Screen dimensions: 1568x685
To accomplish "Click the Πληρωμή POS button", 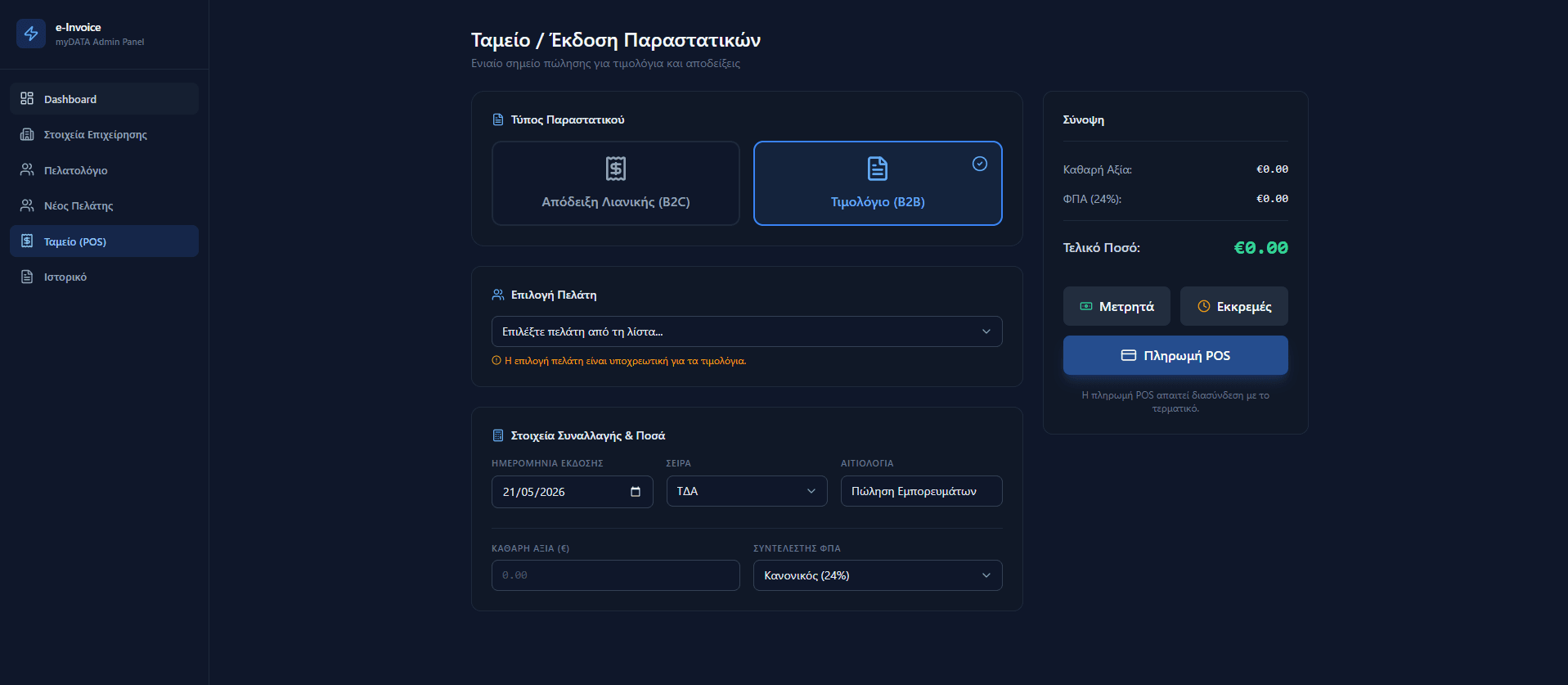I will tap(1175, 355).
